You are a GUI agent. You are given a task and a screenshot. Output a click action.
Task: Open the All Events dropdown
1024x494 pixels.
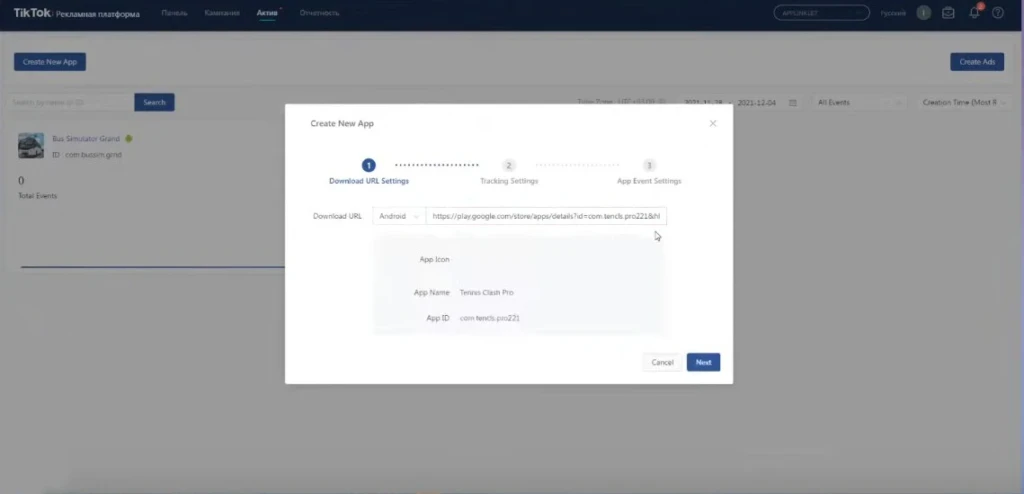(x=858, y=103)
